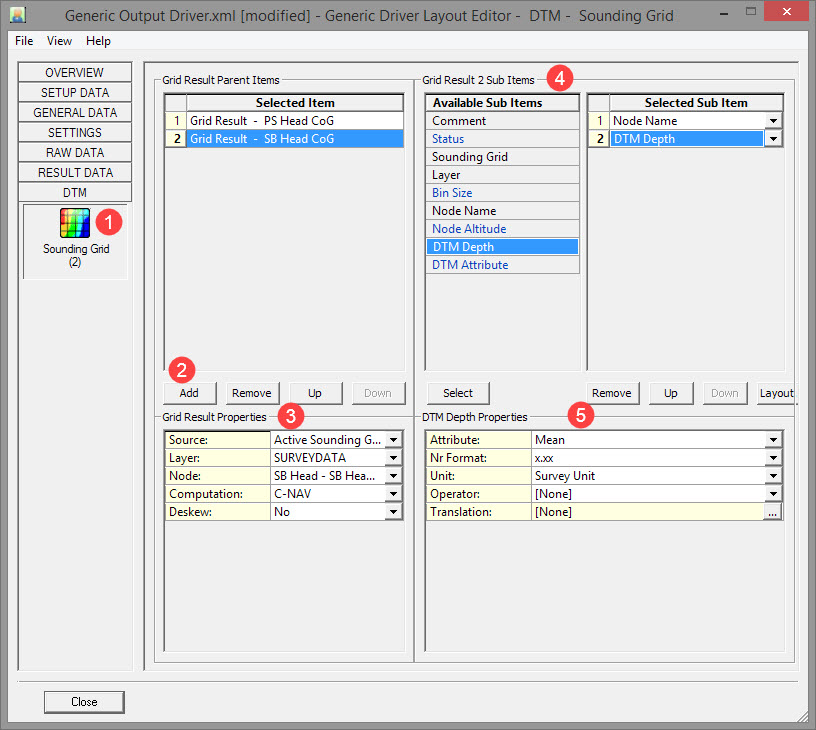Select Node Altitude from Available Sub Items
The image size is (816, 730).
click(x=502, y=229)
